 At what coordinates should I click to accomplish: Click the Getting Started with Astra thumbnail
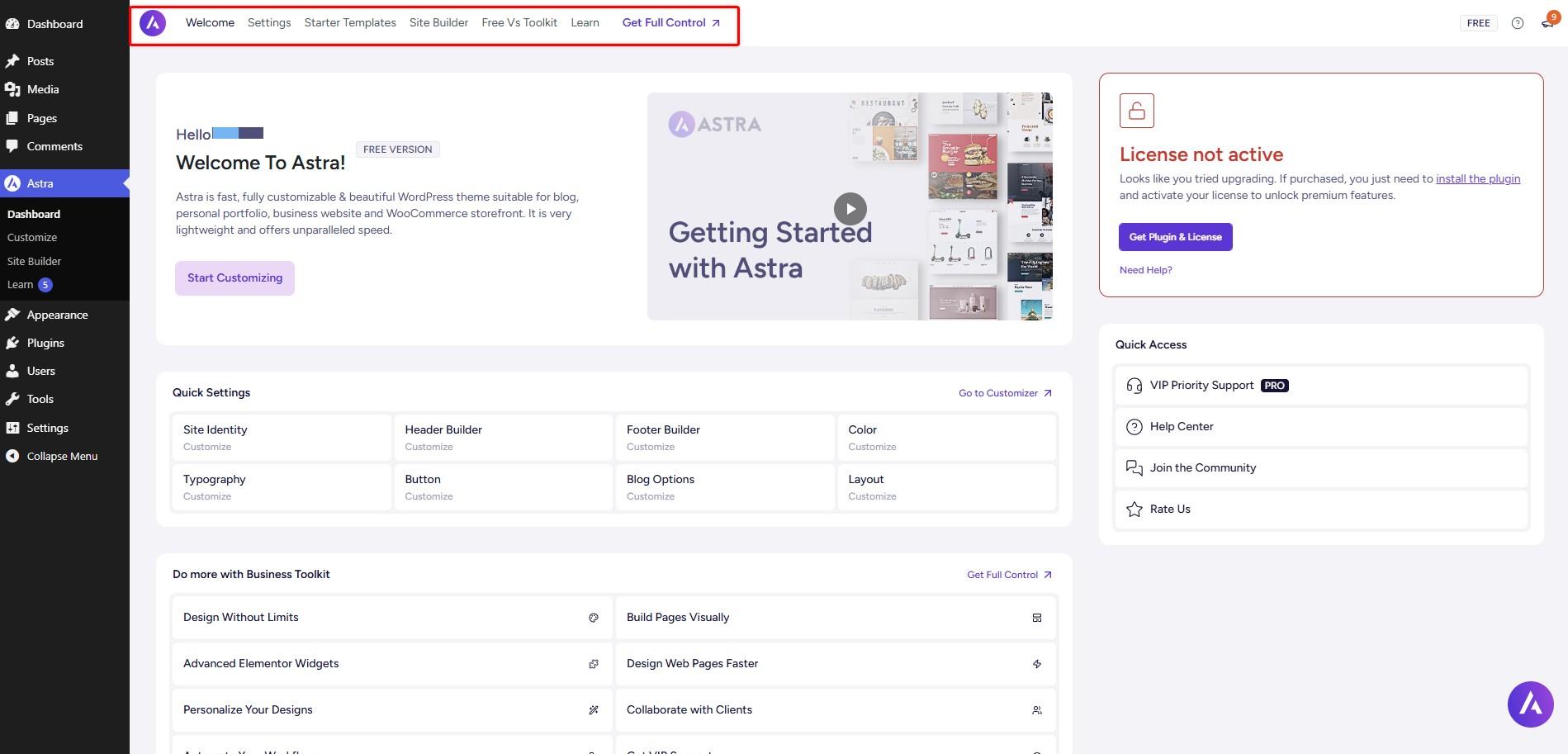850,206
